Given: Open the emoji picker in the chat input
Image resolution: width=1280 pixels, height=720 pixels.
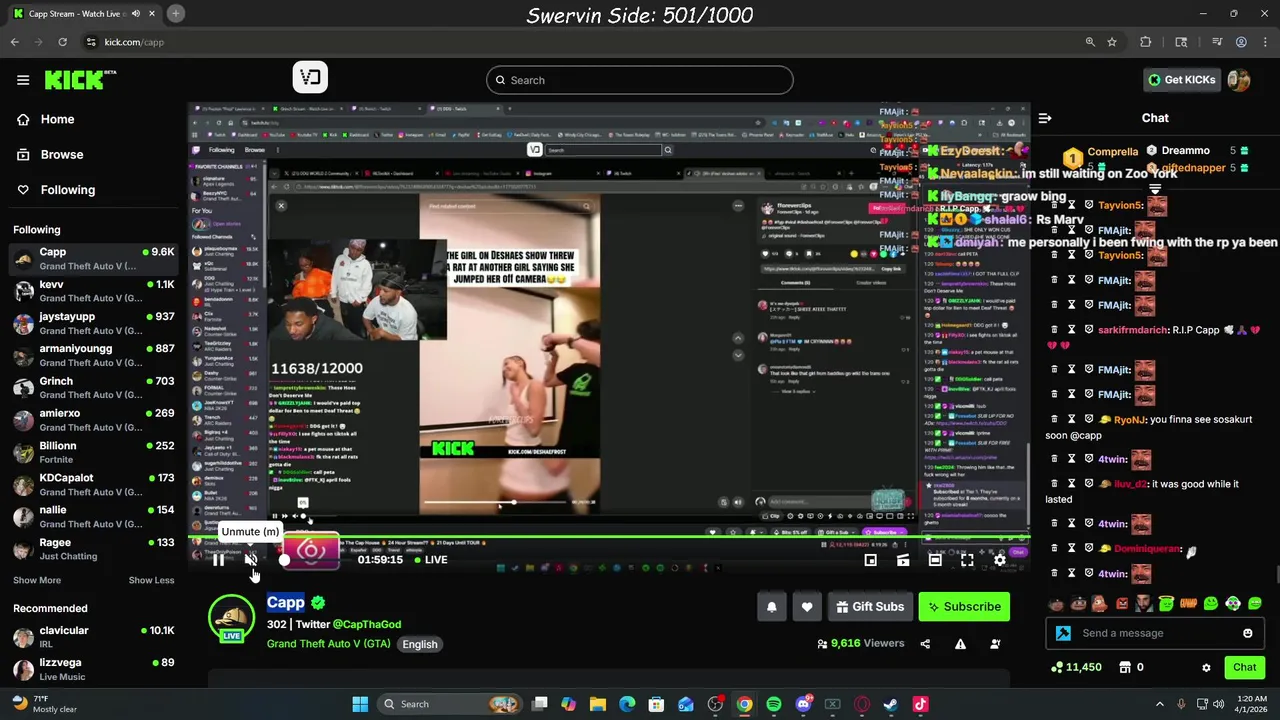Looking at the screenshot, I should pos(1248,633).
